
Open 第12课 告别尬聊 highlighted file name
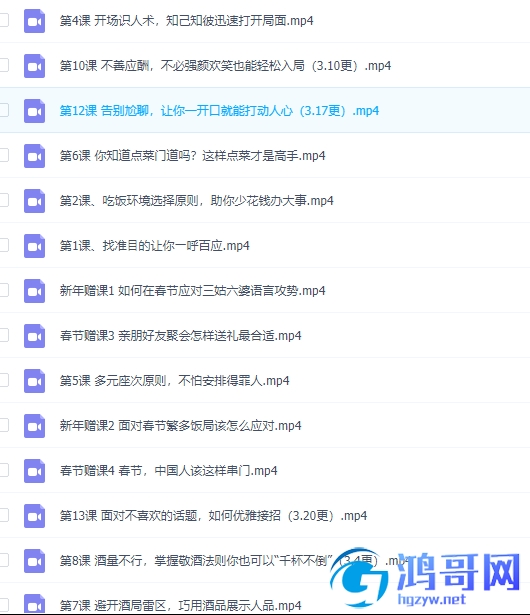pyautogui.click(x=219, y=111)
